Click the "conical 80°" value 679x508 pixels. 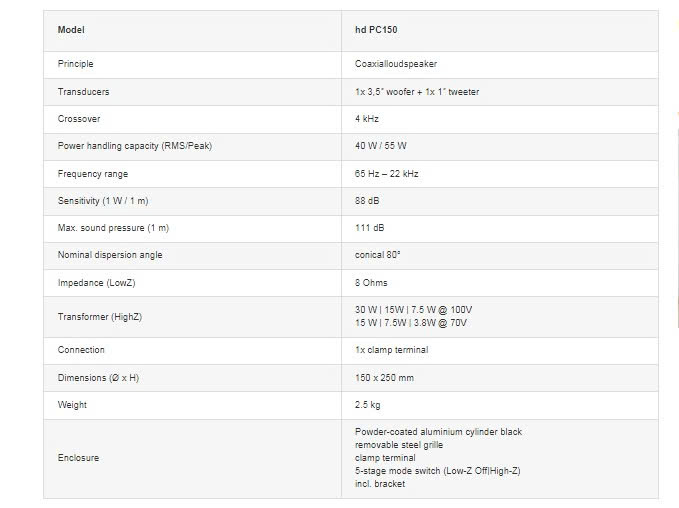click(378, 255)
